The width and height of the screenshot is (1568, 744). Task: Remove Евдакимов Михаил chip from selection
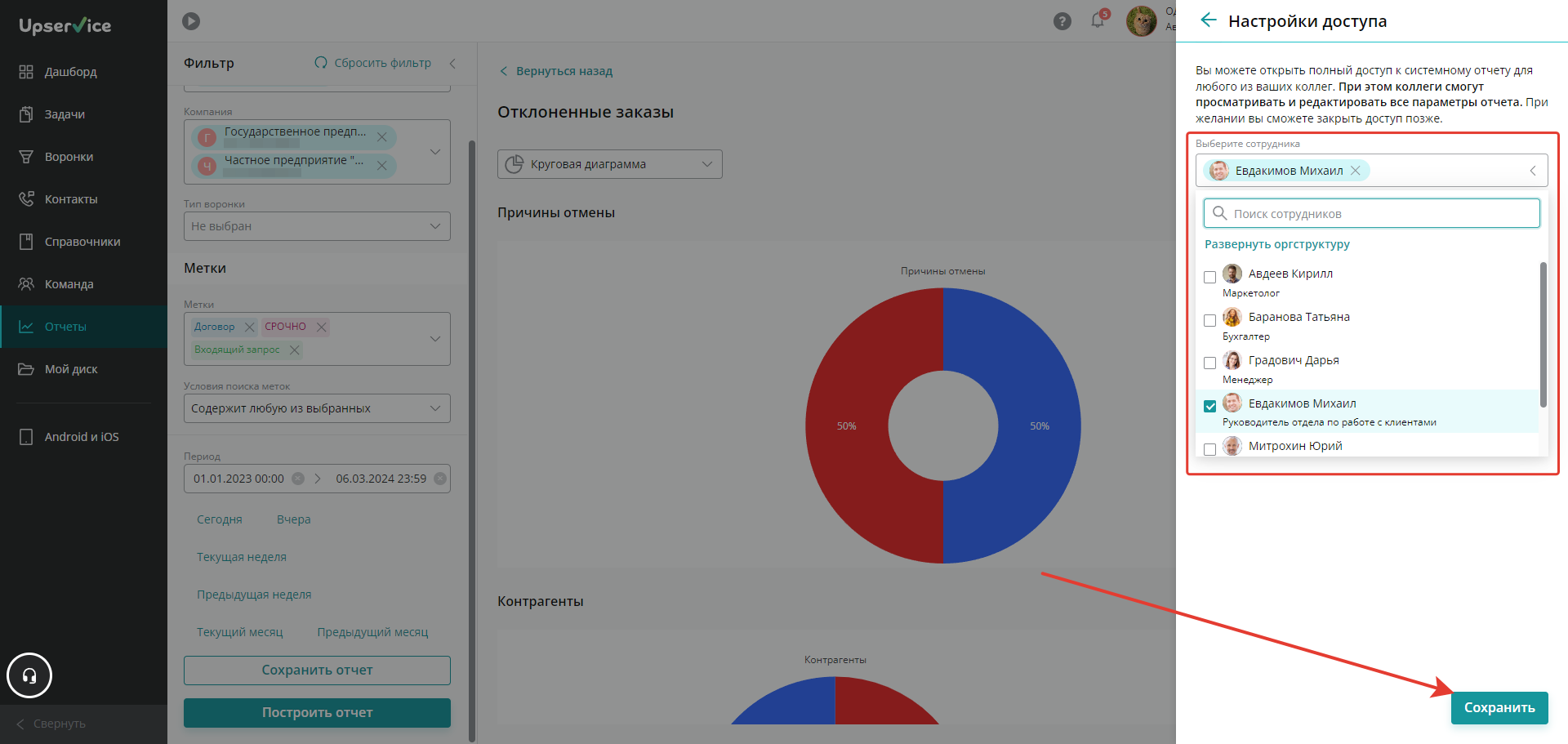pyautogui.click(x=1356, y=171)
